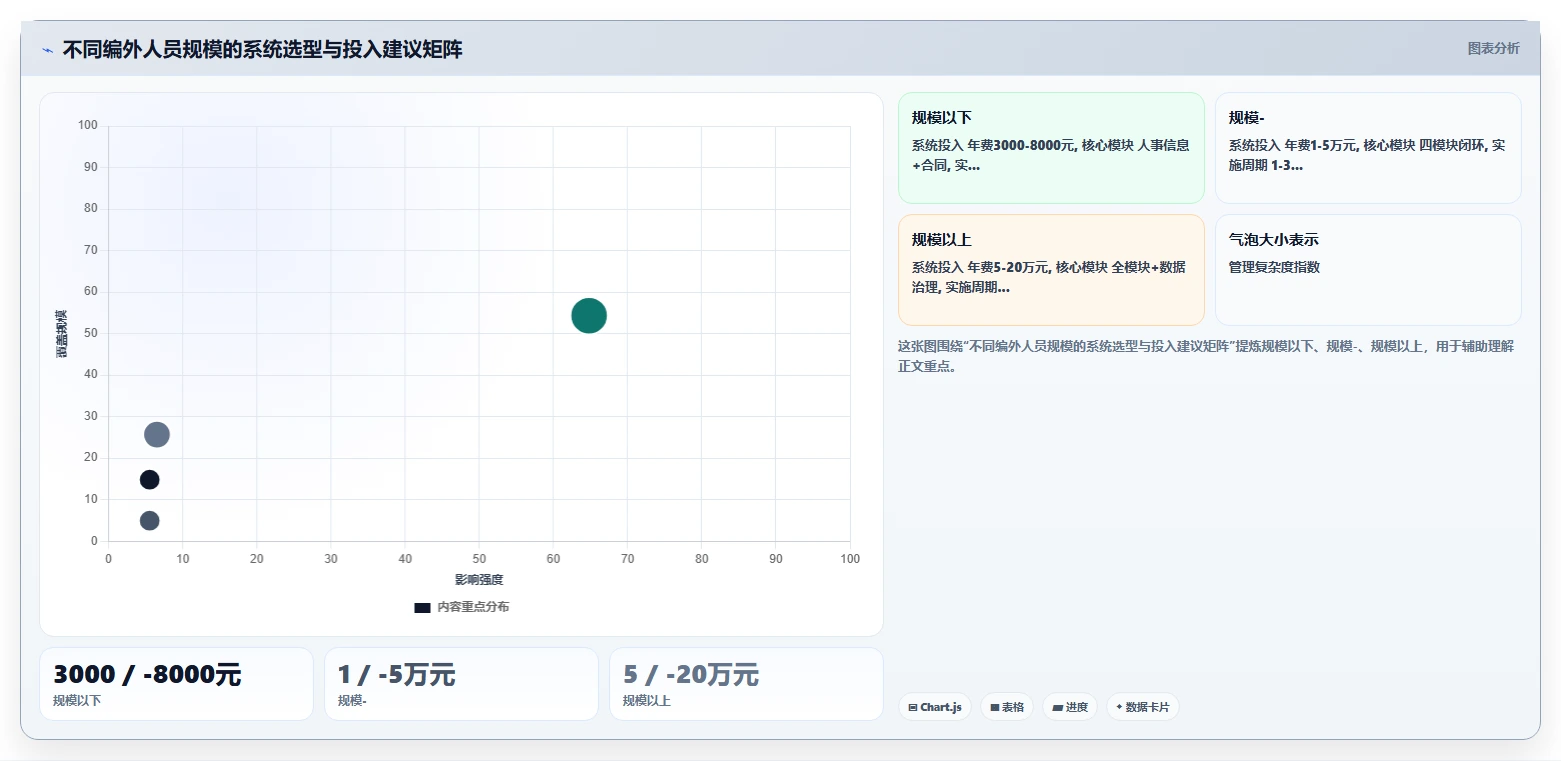The width and height of the screenshot is (1561, 761).
Task: Click the gray bubble near value 25
Action: coord(157,434)
